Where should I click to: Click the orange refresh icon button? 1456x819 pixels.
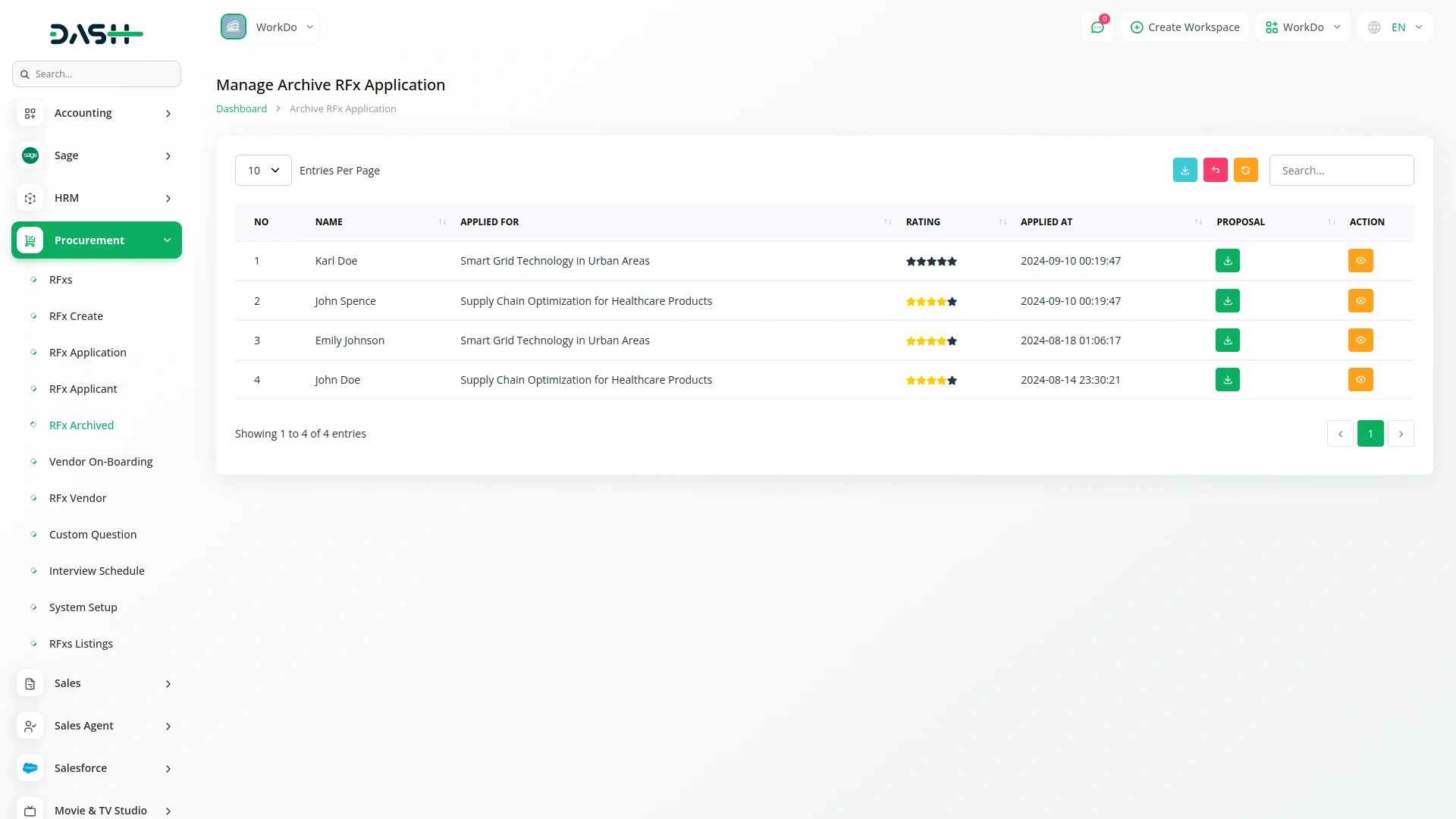coord(1245,170)
